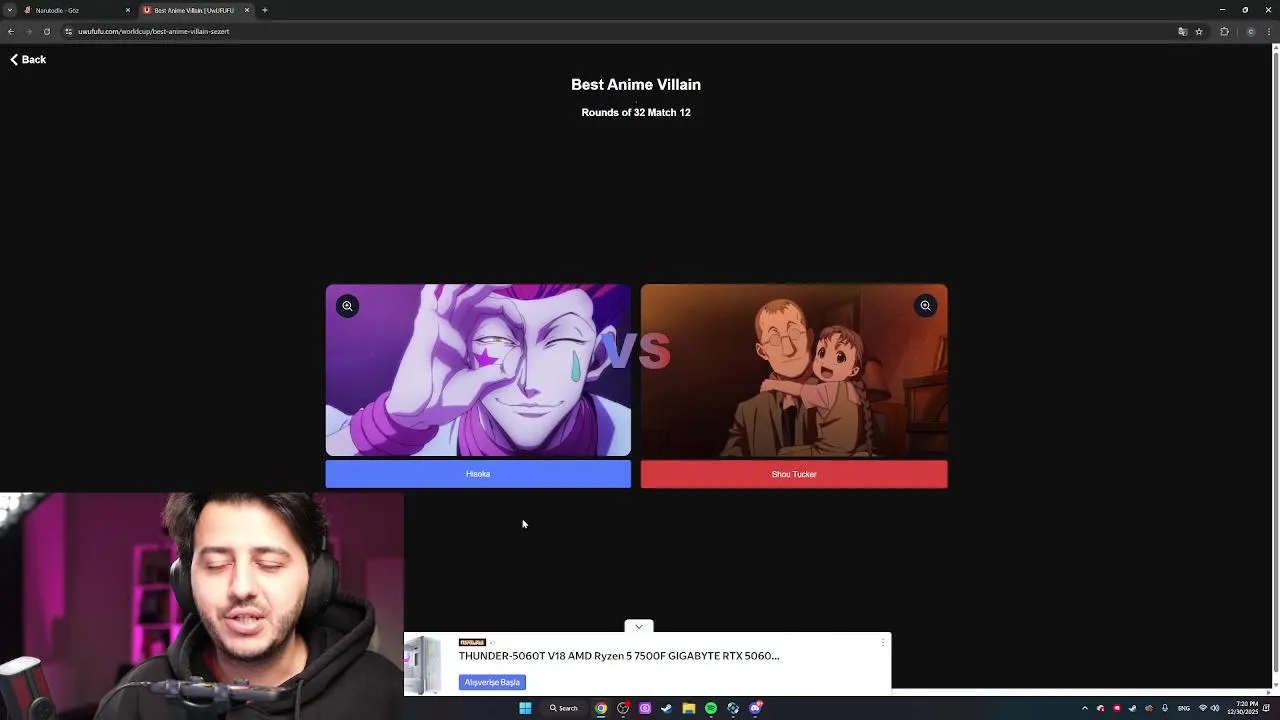1280x720 pixels.
Task: View site information in the address bar
Action: (68, 31)
